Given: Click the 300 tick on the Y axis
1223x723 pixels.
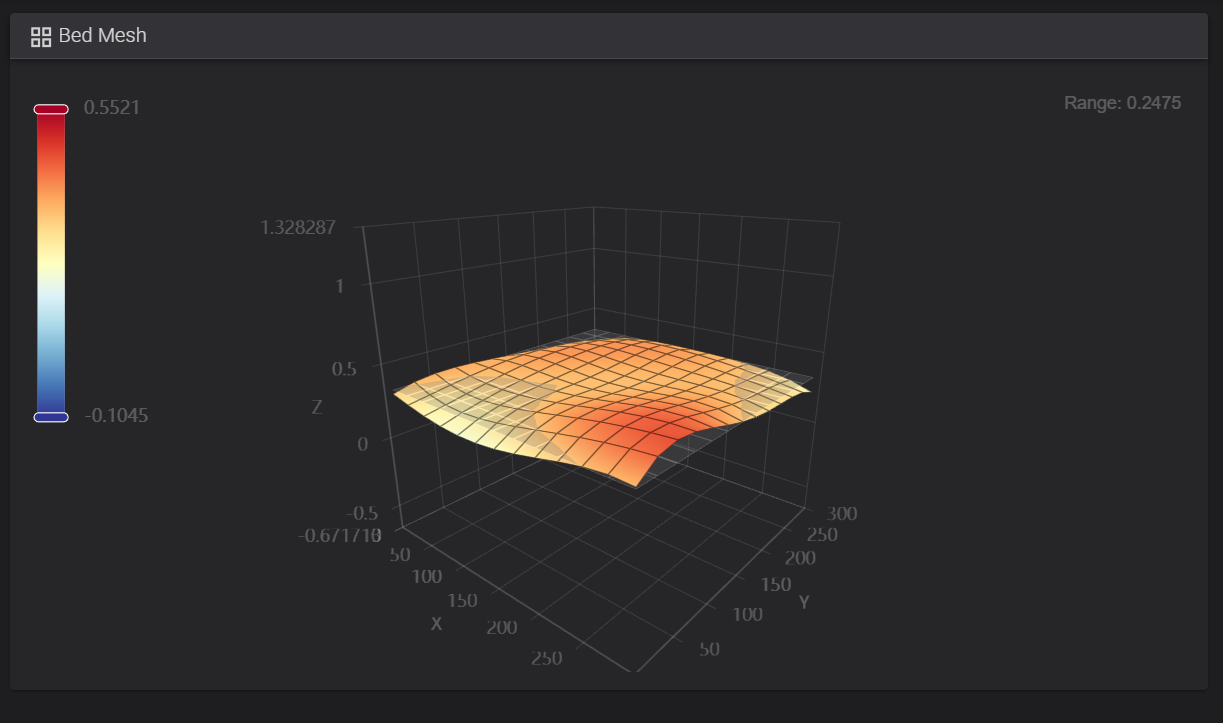Looking at the screenshot, I should coord(843,514).
